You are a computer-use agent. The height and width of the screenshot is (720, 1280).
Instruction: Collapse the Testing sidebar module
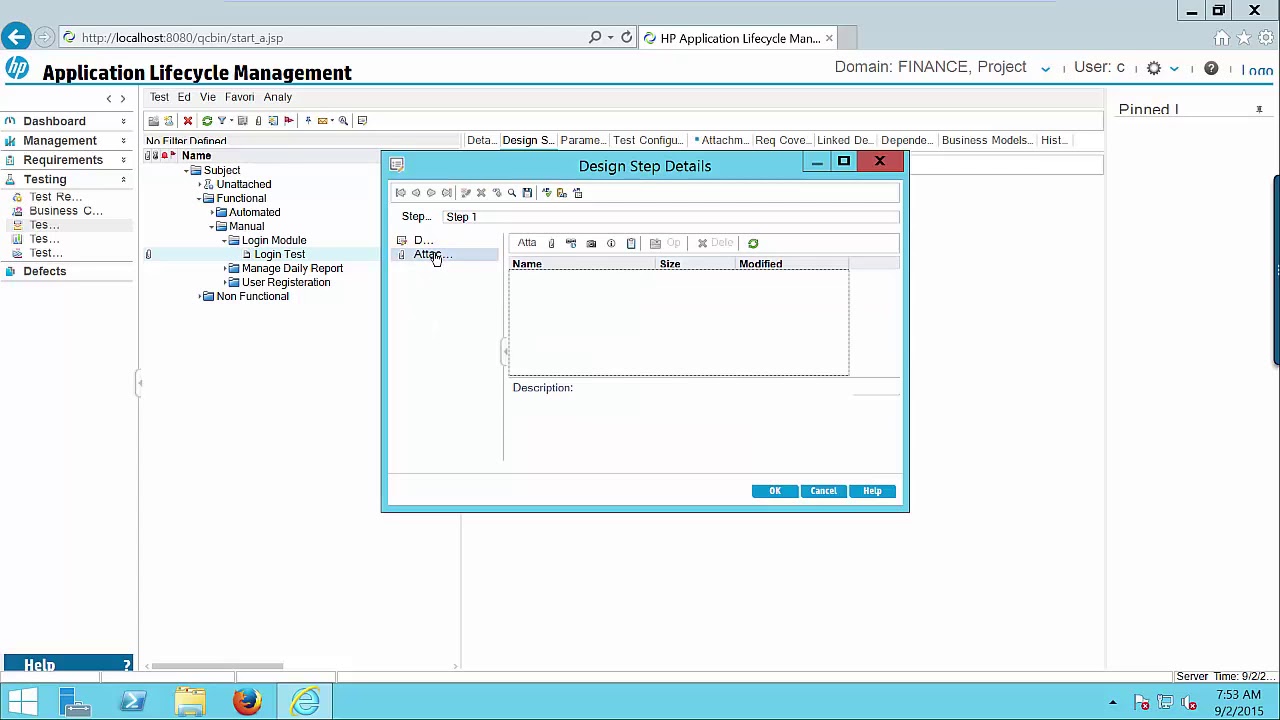tap(123, 180)
